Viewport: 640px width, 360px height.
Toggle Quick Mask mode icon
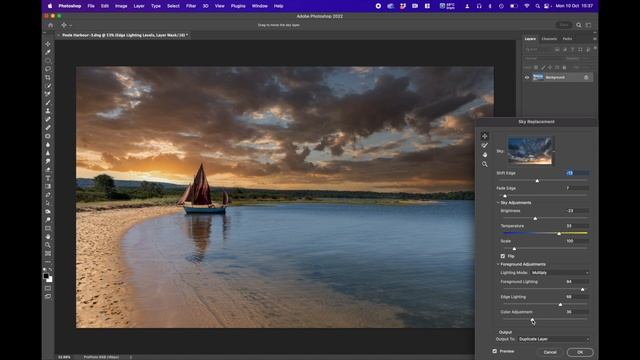point(48,288)
